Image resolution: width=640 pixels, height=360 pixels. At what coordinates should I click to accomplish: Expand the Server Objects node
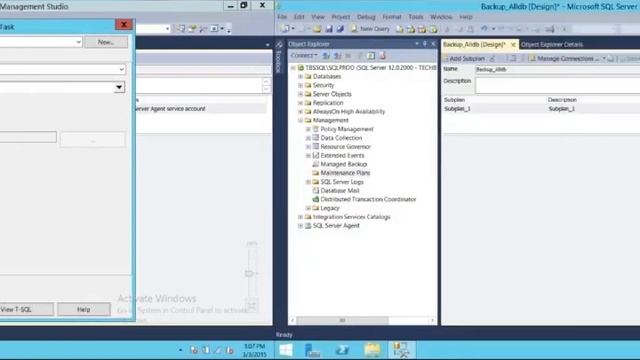coord(300,94)
